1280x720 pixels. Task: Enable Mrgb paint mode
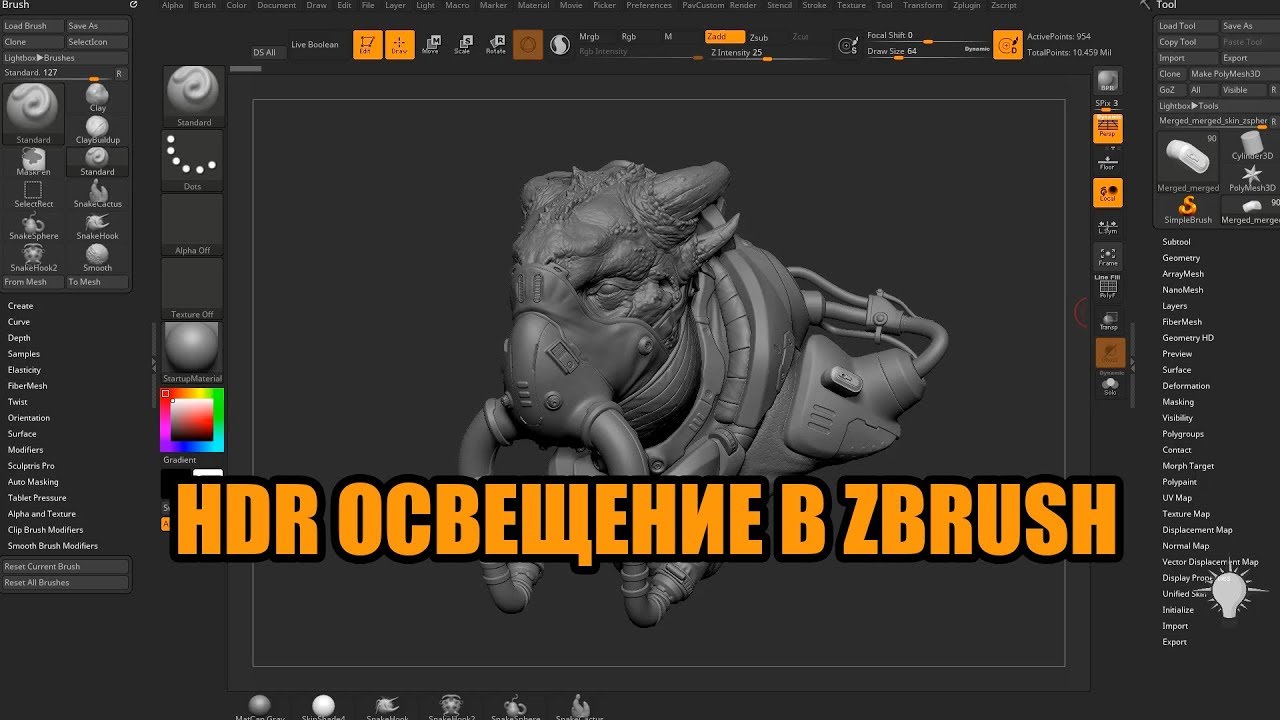pos(590,37)
